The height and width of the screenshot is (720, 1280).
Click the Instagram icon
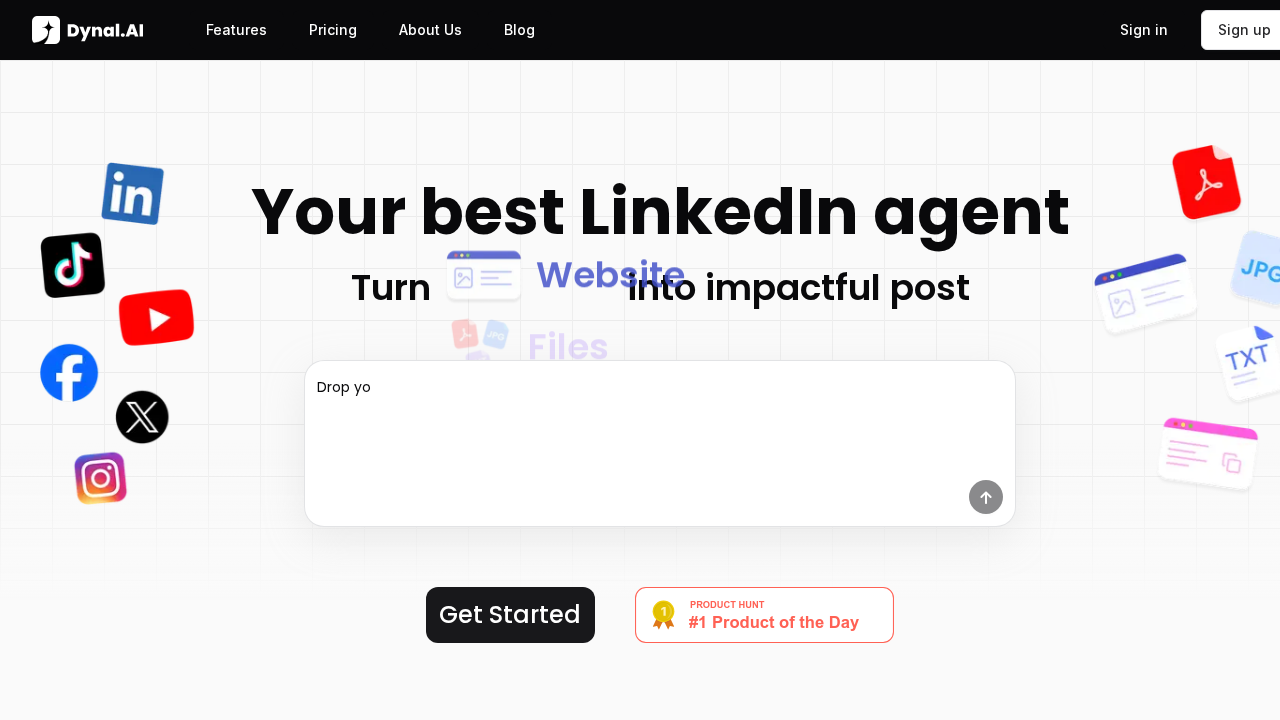(x=100, y=478)
